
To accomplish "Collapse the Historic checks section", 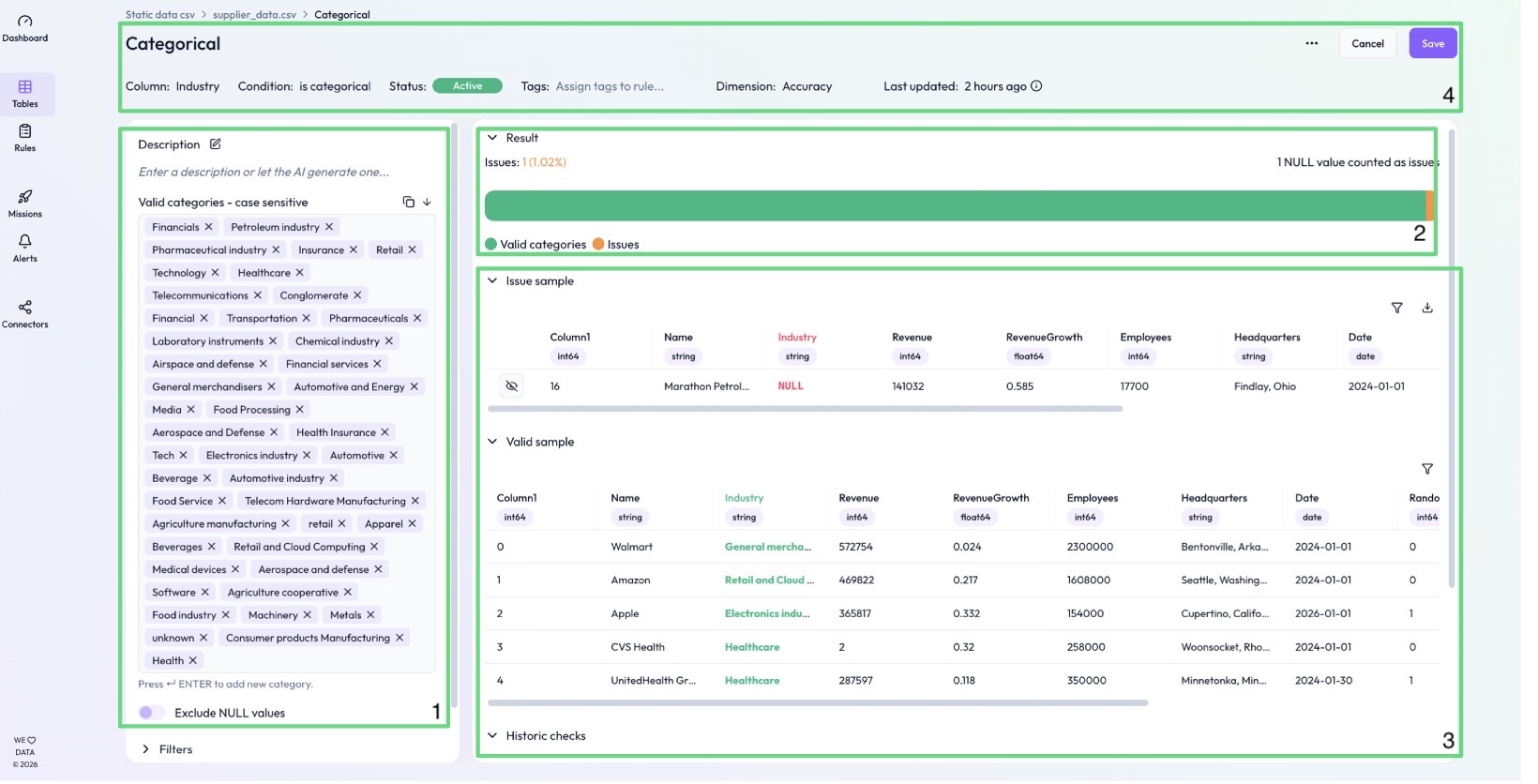I will click(492, 736).
